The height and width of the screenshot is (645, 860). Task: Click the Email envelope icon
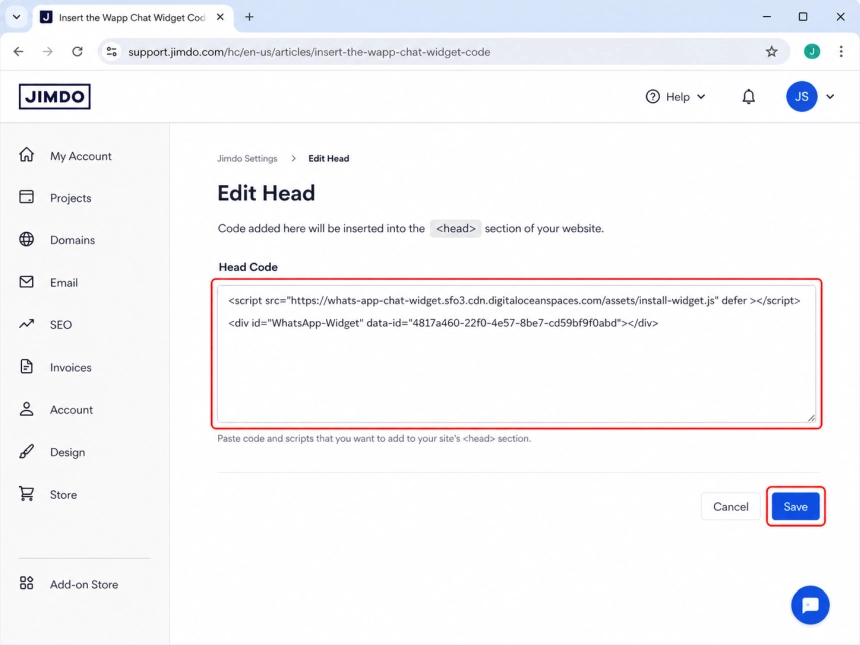(26, 282)
